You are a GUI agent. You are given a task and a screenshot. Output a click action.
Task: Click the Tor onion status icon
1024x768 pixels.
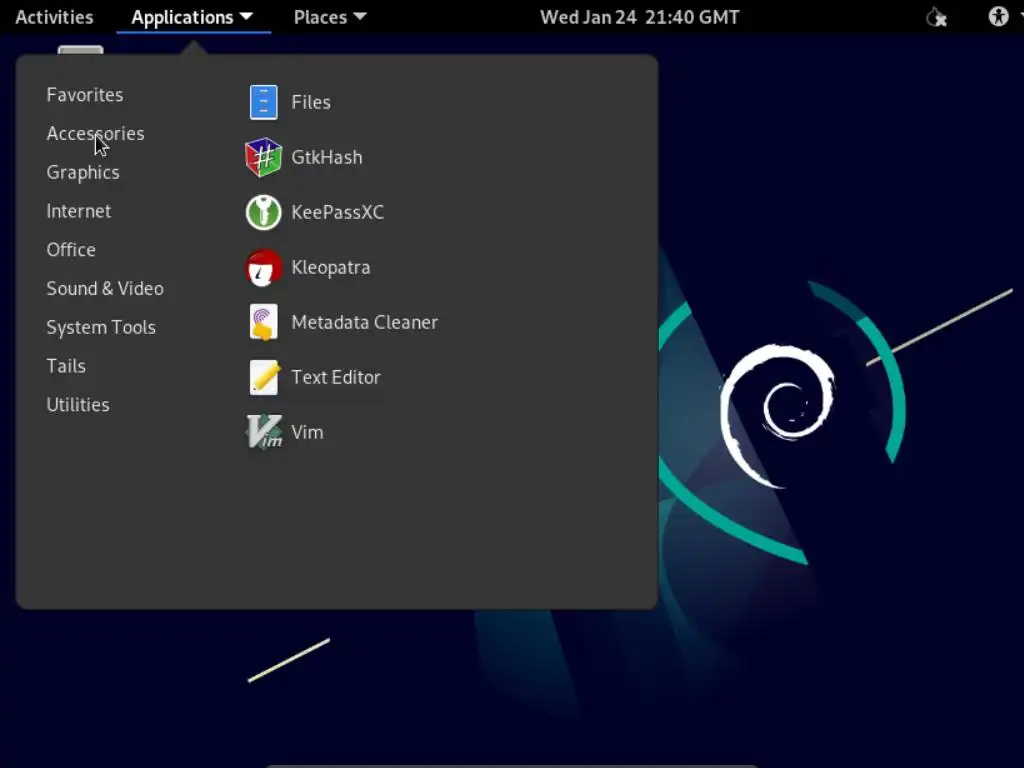936,17
